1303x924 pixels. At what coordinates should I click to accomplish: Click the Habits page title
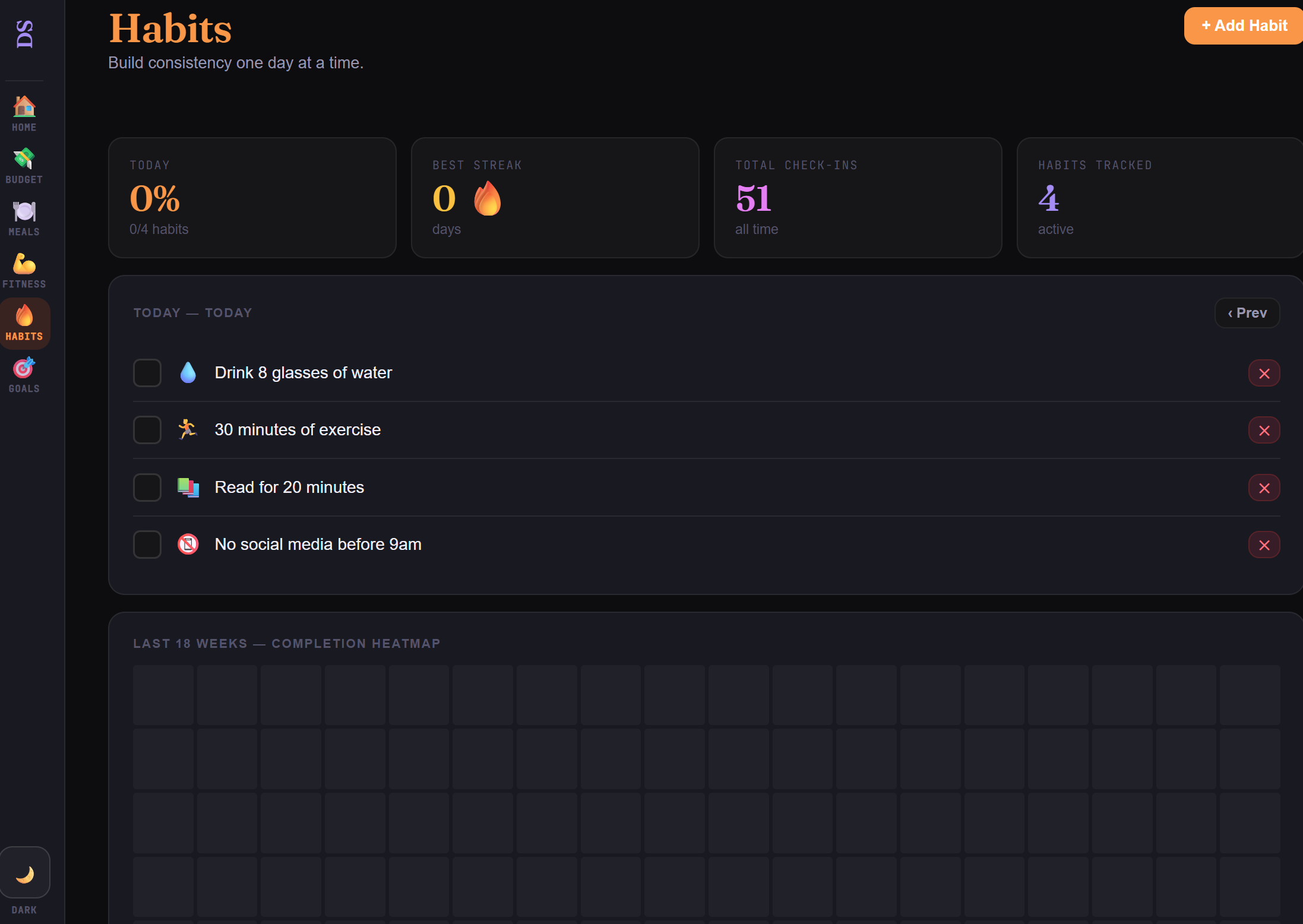tap(170, 29)
